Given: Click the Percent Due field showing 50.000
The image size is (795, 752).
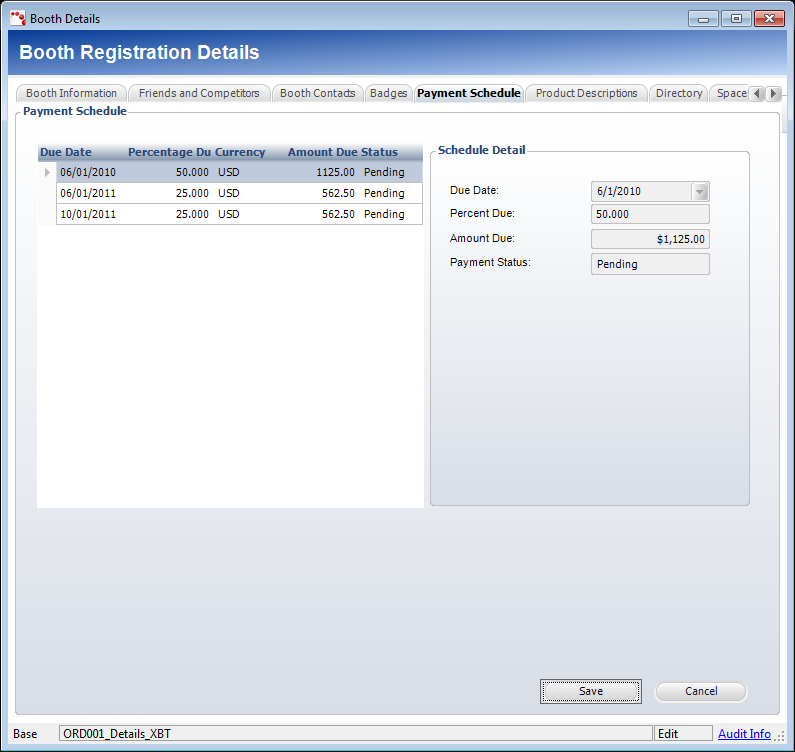Looking at the screenshot, I should 650,214.
